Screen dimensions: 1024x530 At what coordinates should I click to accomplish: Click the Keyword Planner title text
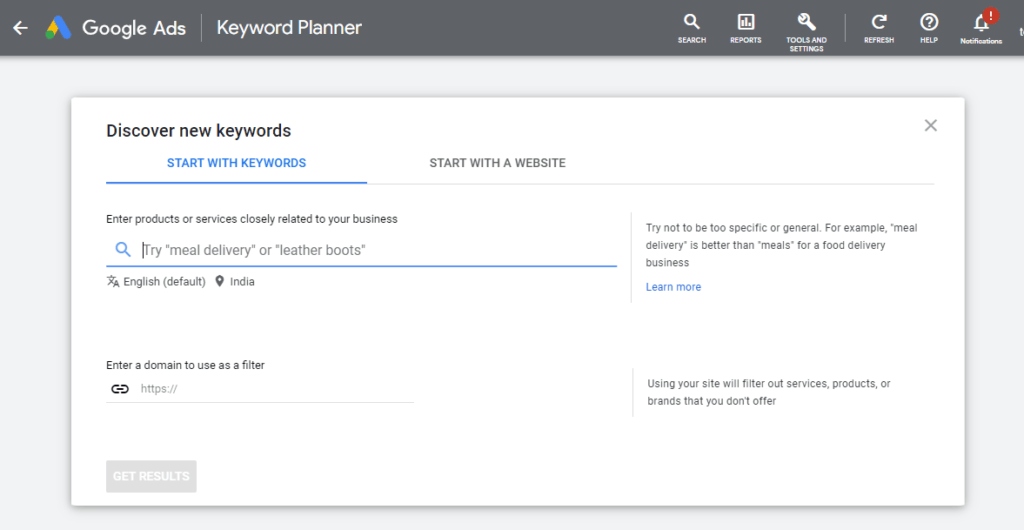click(x=289, y=28)
